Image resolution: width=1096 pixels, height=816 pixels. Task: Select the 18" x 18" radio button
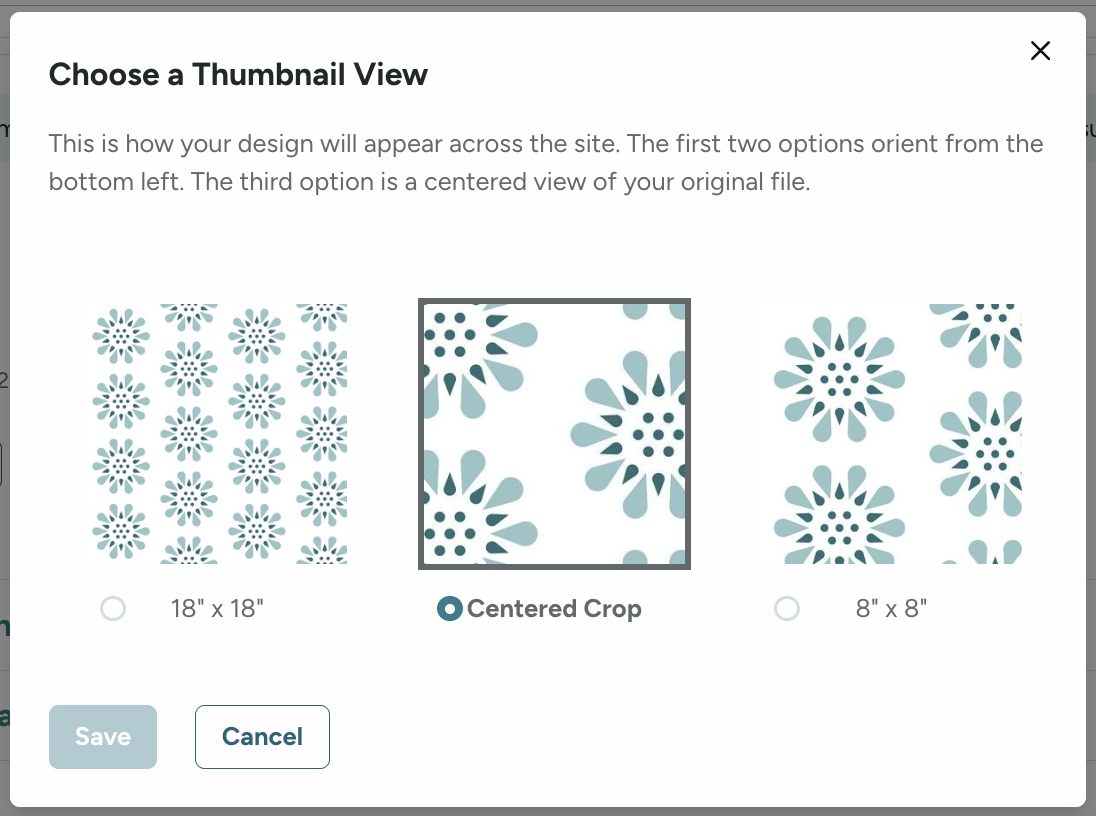tap(113, 608)
